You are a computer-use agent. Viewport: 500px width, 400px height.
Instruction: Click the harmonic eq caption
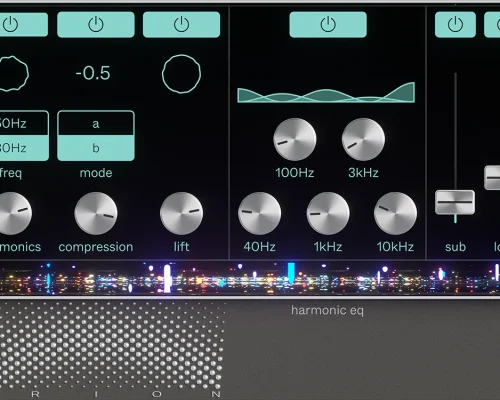click(327, 311)
